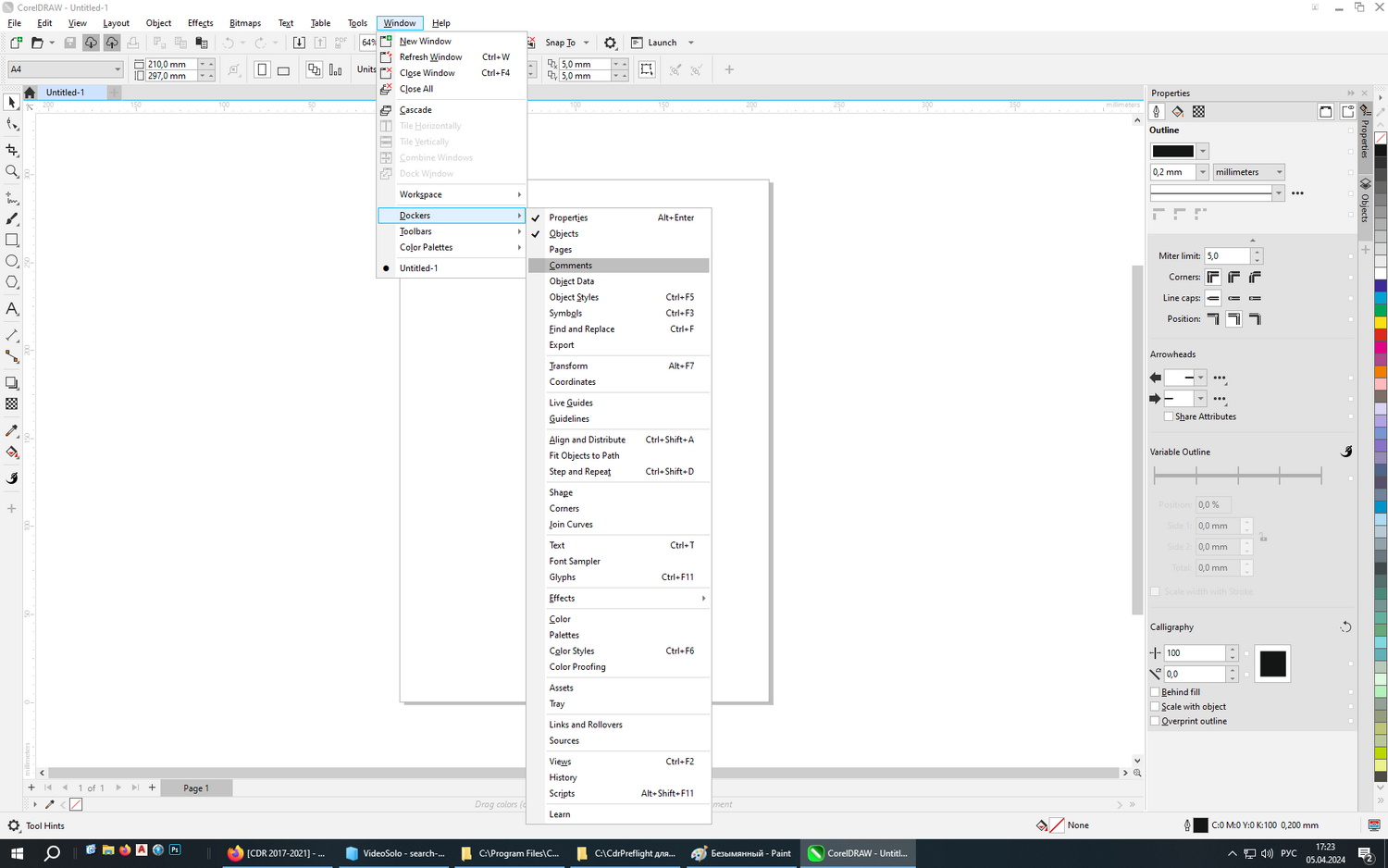
Task: Select the Rectangle tool in toolbox
Action: click(x=12, y=241)
